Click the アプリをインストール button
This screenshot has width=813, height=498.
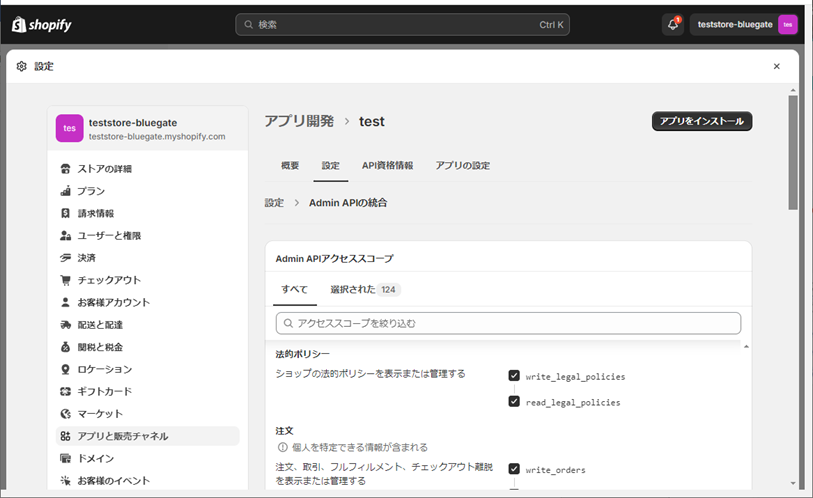702,121
